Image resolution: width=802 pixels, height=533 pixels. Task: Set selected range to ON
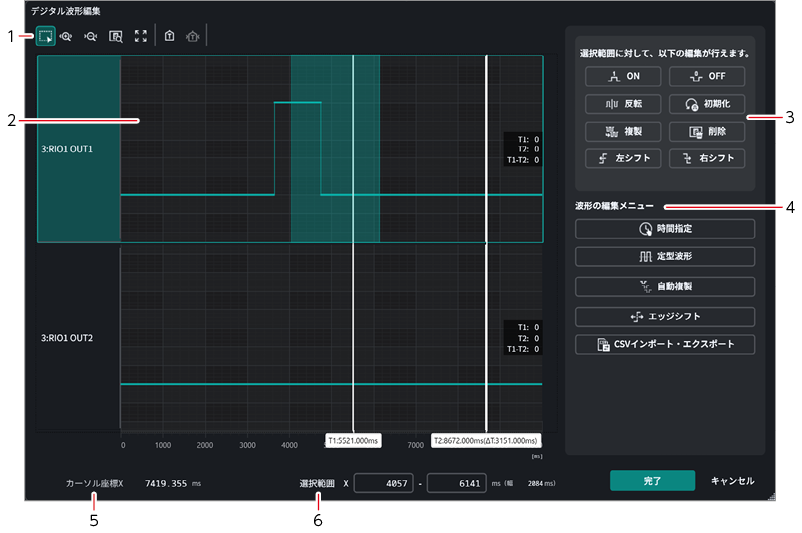(623, 76)
